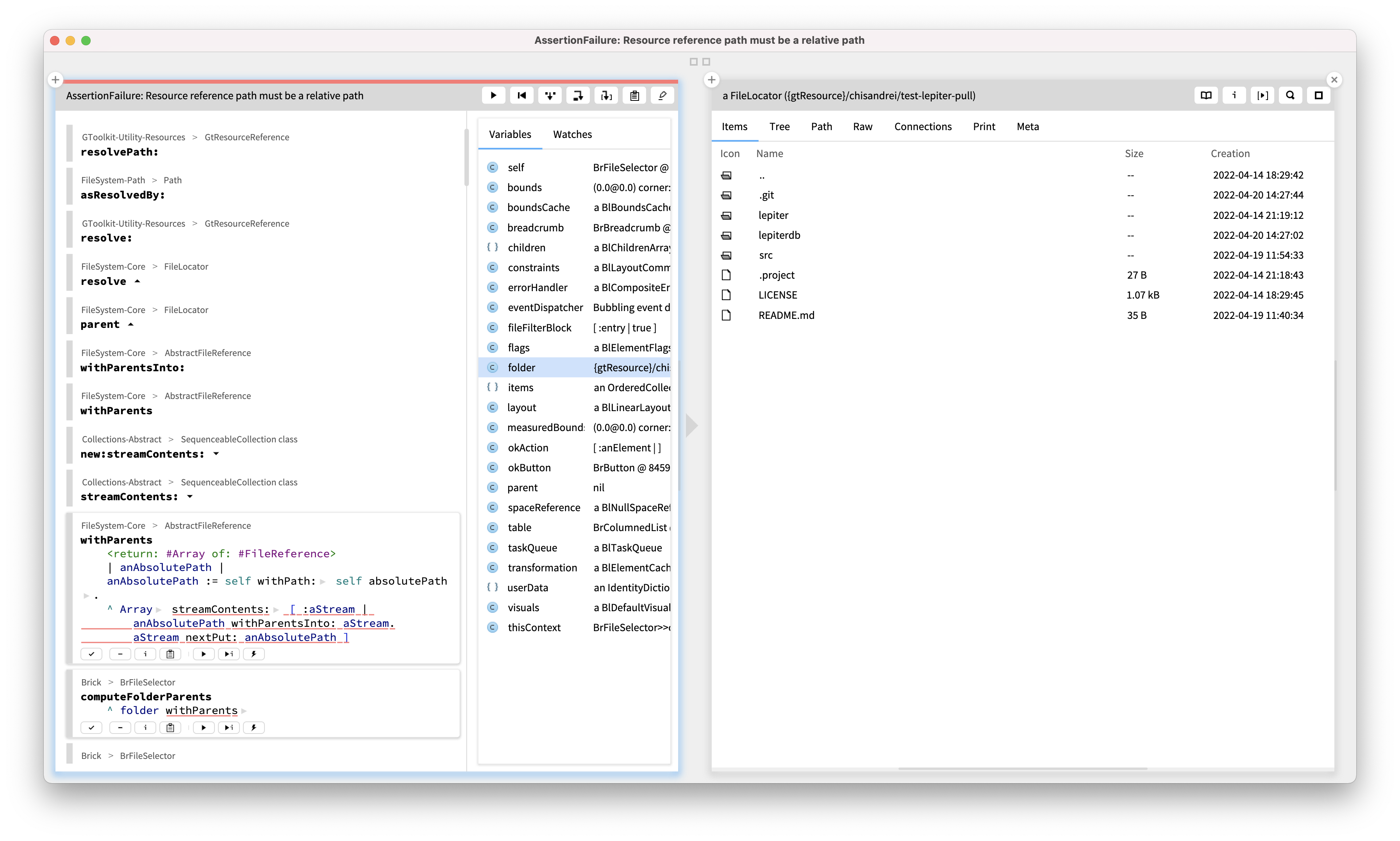Screen dimensions: 1400x841
Task: Open the pencil edit icon in debugger toolbar
Action: tap(662, 95)
